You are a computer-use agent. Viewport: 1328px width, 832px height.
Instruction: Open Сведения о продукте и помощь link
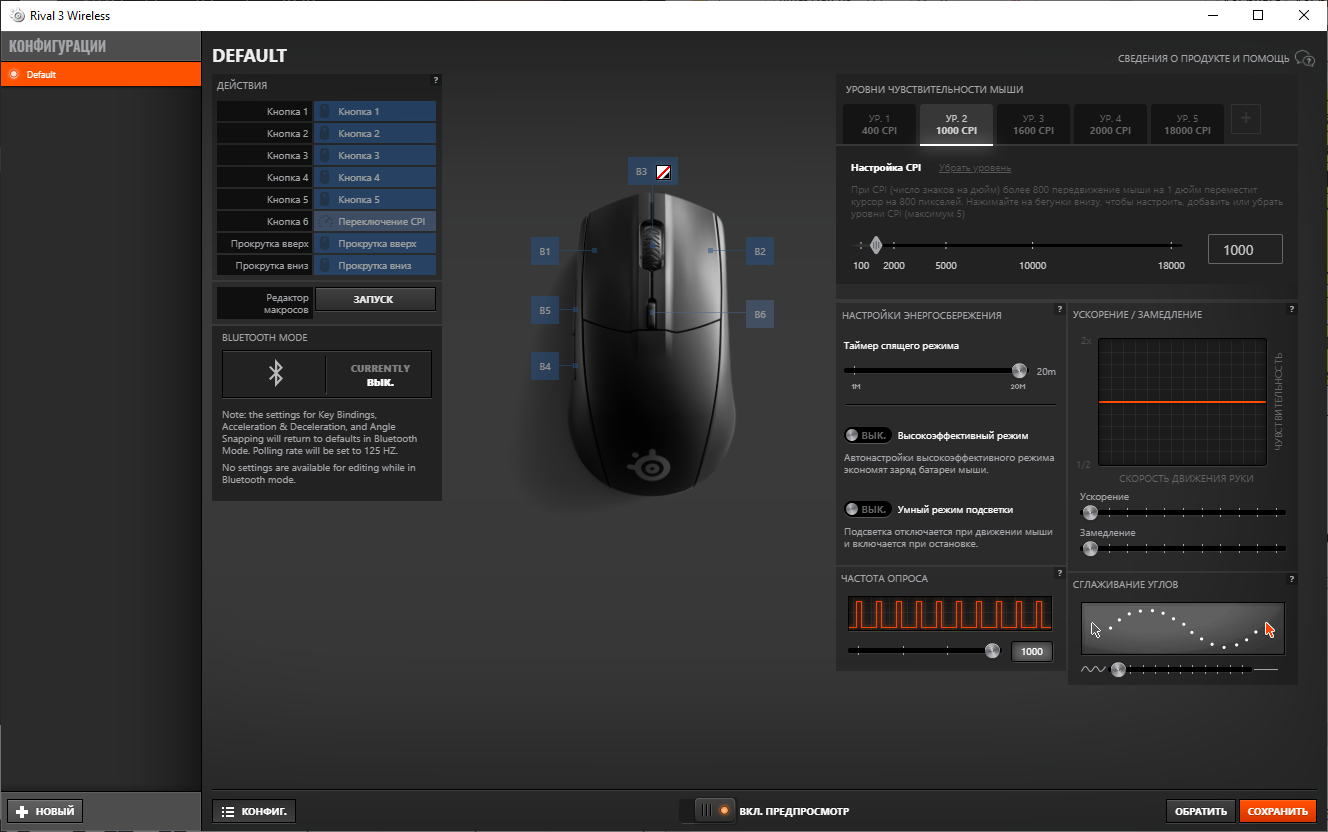pyautogui.click(x=1204, y=59)
